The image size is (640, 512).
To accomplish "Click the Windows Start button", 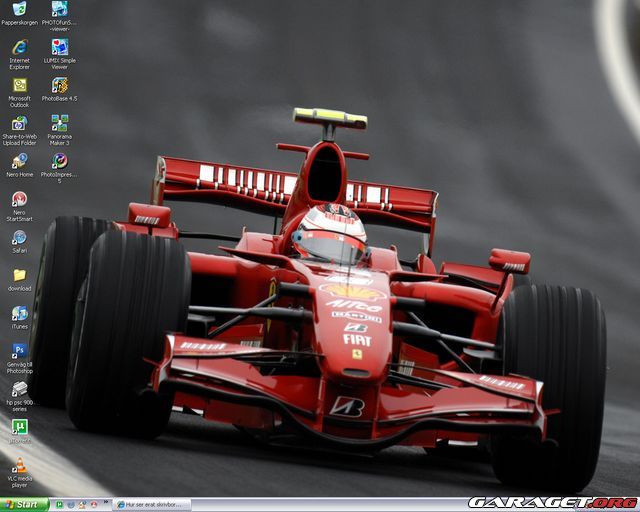I will click(x=24, y=505).
